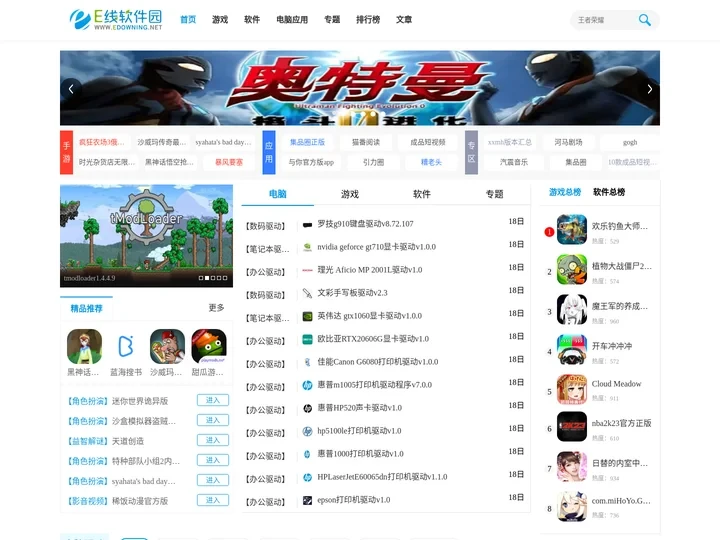Open the 排行榜 navigation item

click(x=368, y=19)
